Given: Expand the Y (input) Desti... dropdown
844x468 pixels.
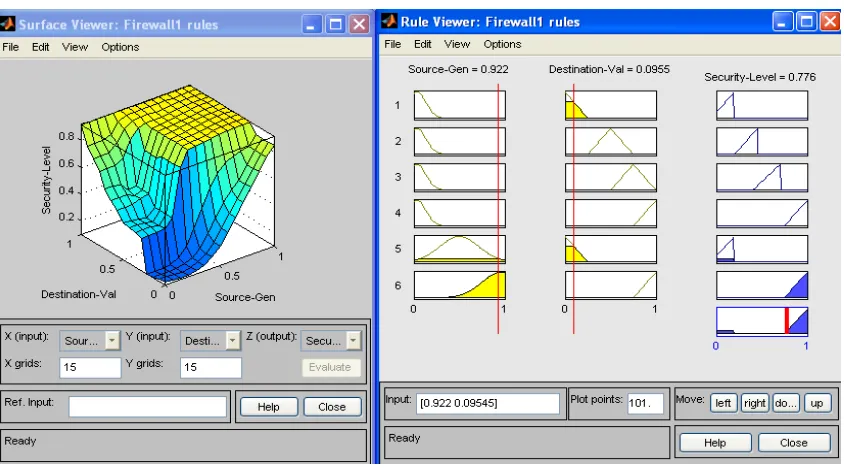Looking at the screenshot, I should (233, 340).
